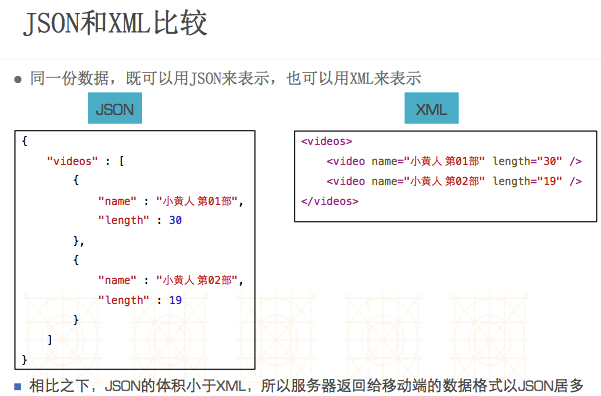Click the teal XML label box
This screenshot has height=396, width=601.
(x=431, y=108)
